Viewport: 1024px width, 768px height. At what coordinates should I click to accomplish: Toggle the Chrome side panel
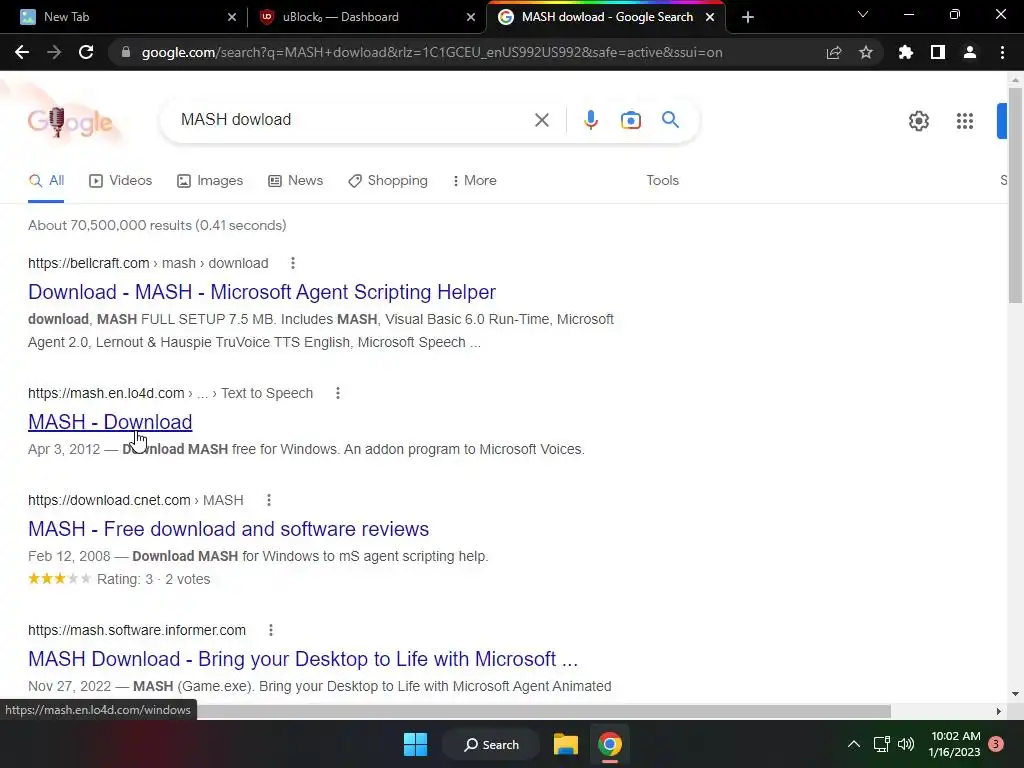click(938, 52)
